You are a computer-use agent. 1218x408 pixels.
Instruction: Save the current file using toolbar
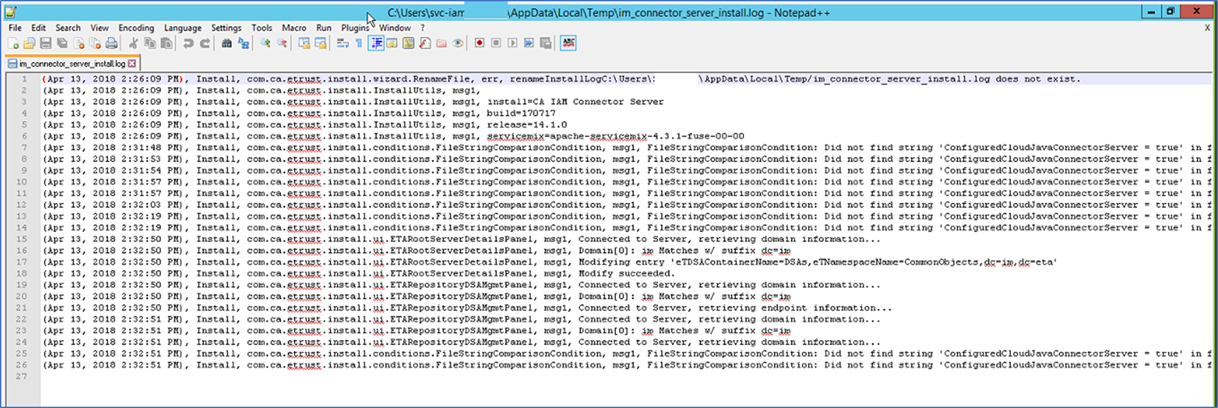[46, 43]
